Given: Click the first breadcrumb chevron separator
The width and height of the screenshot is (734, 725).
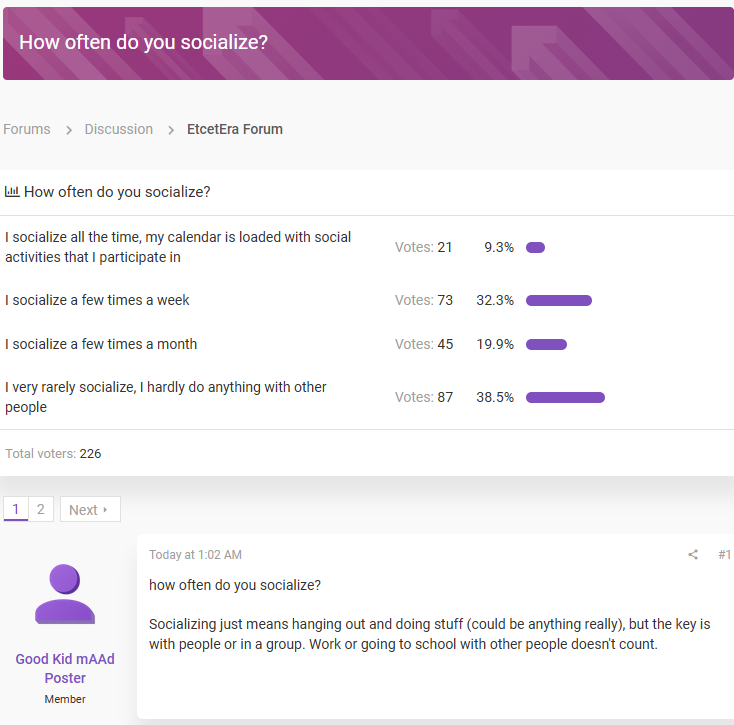Looking at the screenshot, I should point(68,130).
